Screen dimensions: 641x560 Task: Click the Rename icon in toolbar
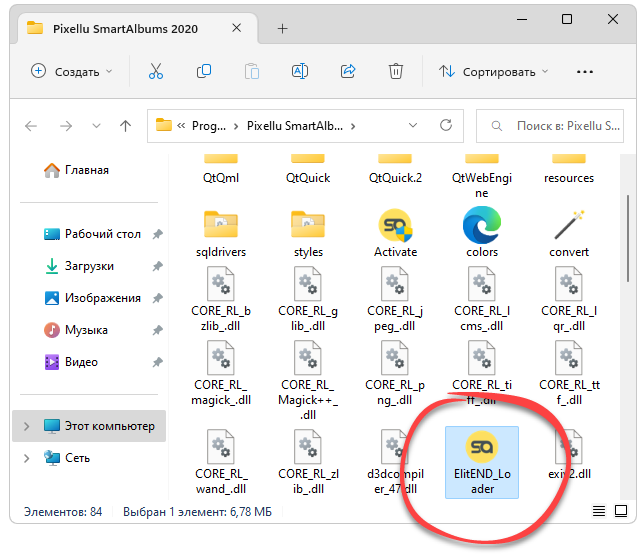[300, 71]
